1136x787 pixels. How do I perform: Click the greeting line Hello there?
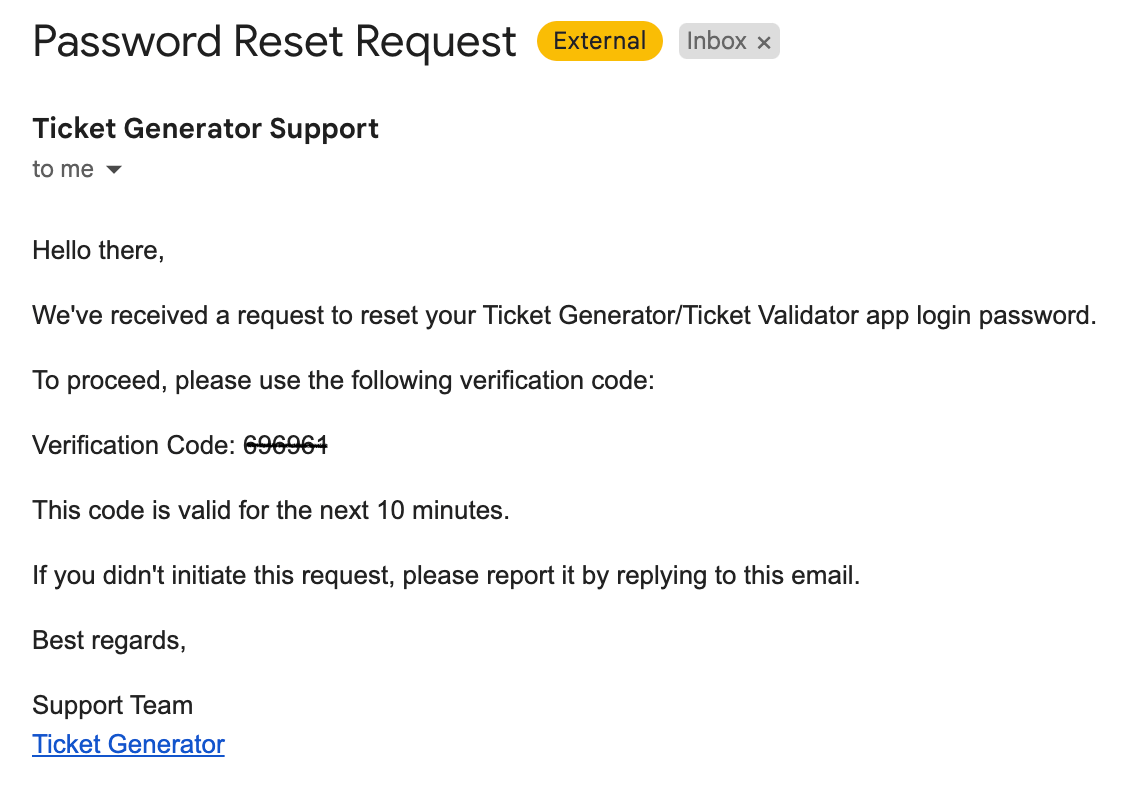[x=97, y=250]
